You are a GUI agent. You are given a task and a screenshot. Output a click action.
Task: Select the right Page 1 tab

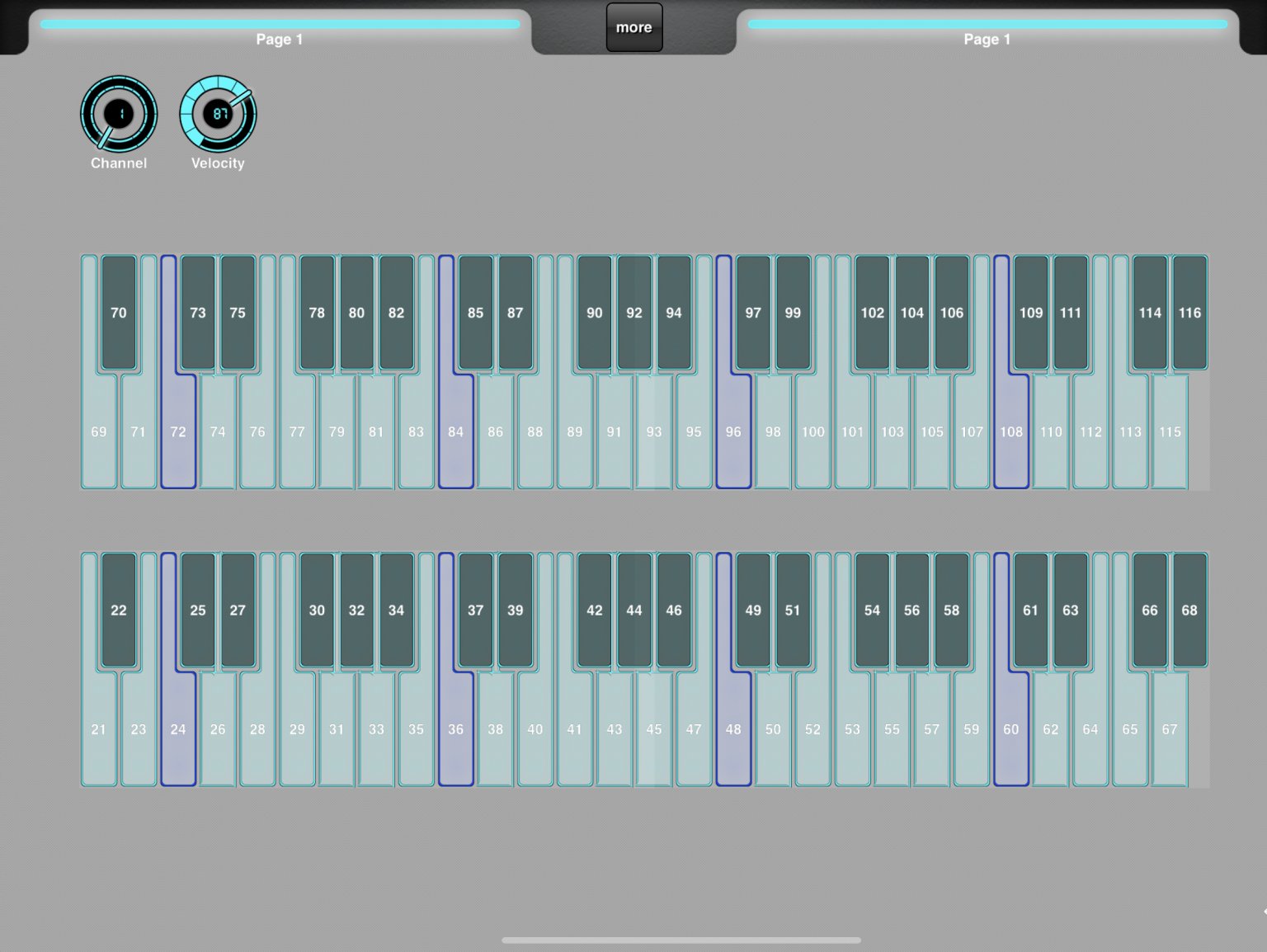tap(987, 31)
